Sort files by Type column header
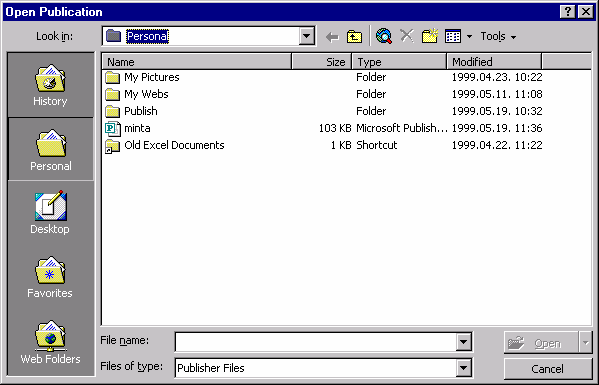Image resolution: width=599 pixels, height=385 pixels. (399, 62)
